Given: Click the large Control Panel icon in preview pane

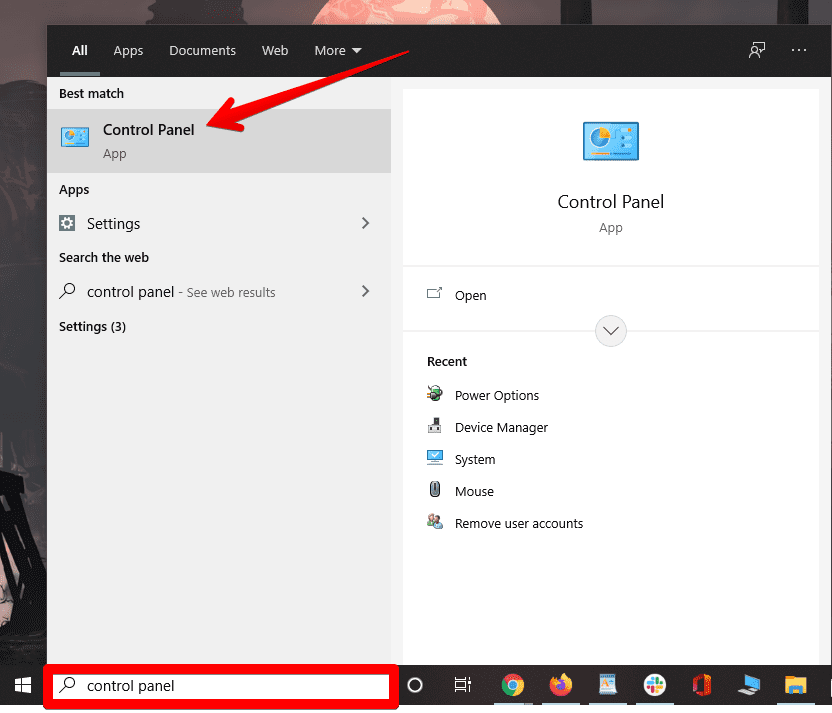Looking at the screenshot, I should (611, 141).
